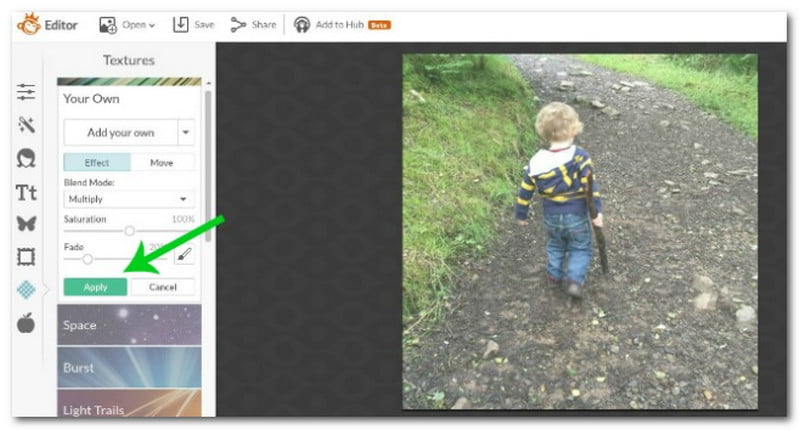Select the Text Tt tool
The image size is (800, 430).
[26, 192]
